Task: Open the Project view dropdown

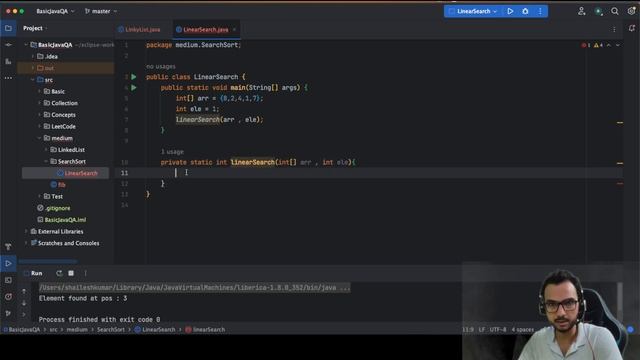Action: [35, 28]
